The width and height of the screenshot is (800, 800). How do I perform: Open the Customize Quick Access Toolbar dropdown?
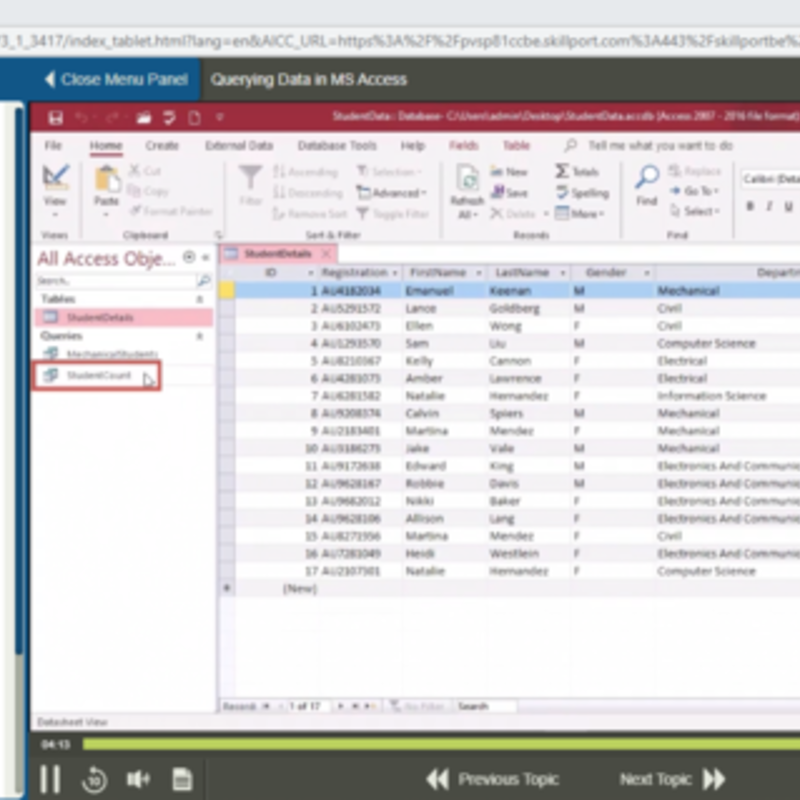[220, 117]
